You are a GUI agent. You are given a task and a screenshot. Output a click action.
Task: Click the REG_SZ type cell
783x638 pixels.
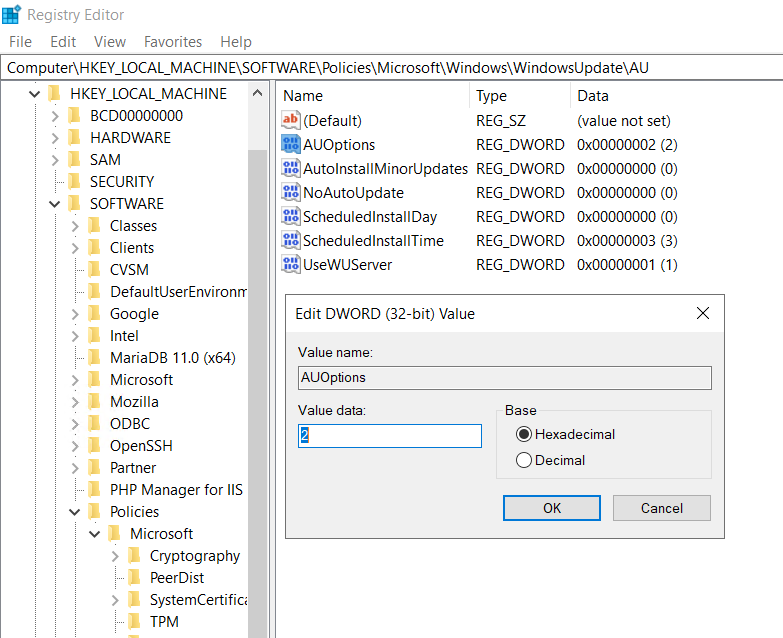501,121
